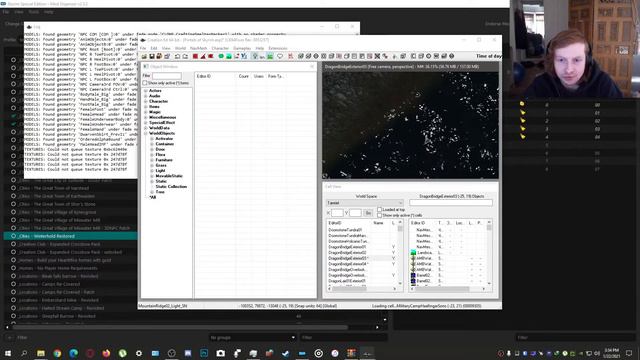Click the Open folder icon in Creation Kit toolbar
Viewport: 640px width, 360px height.
pos(144,56)
